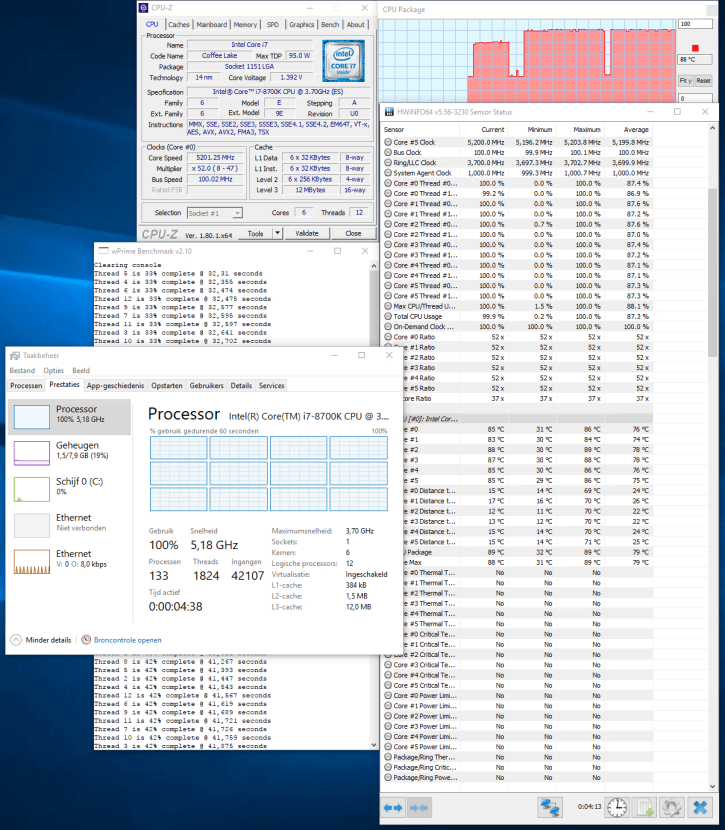This screenshot has width=725, height=830.
Task: Open the Bestand menu in Taakbeheer
Action: tap(22, 371)
